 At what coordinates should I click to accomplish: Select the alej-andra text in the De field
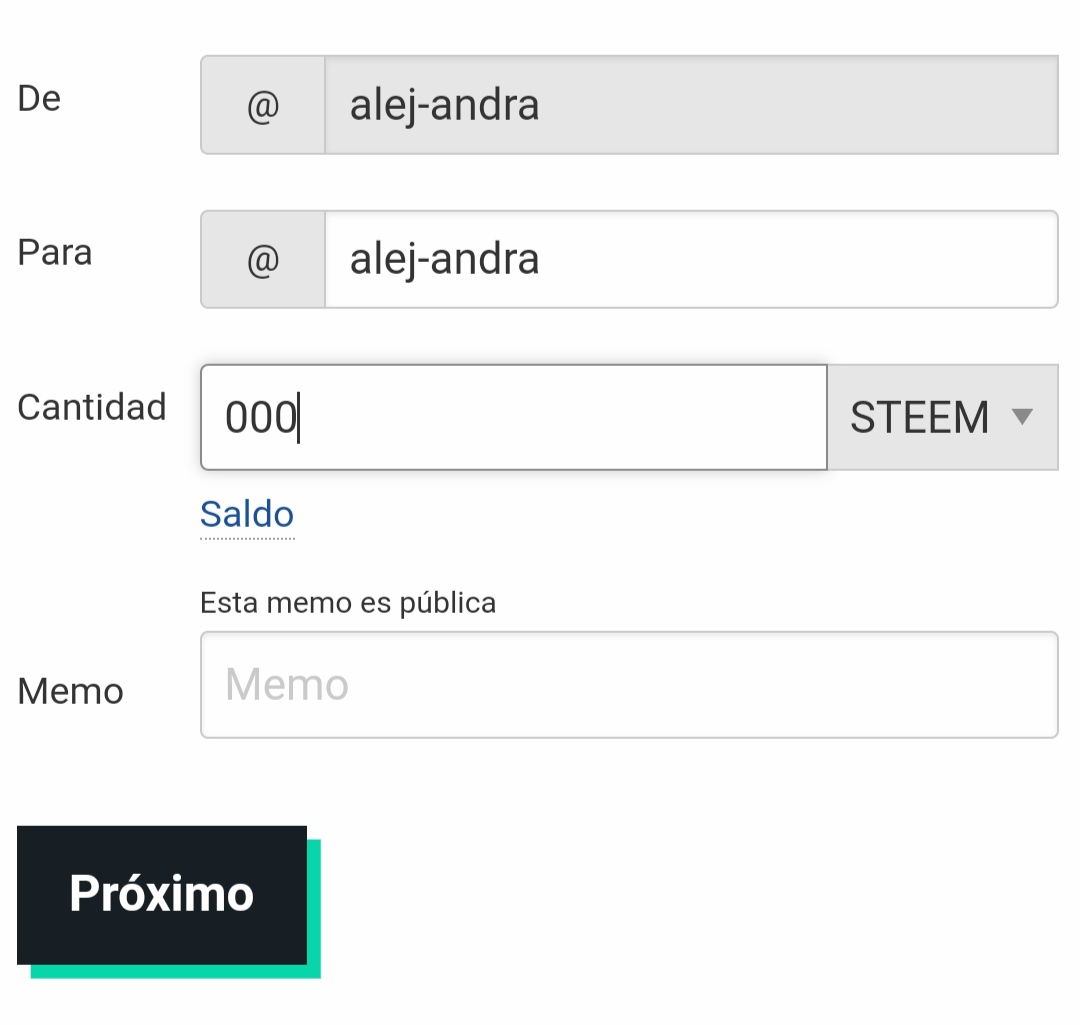click(x=444, y=107)
